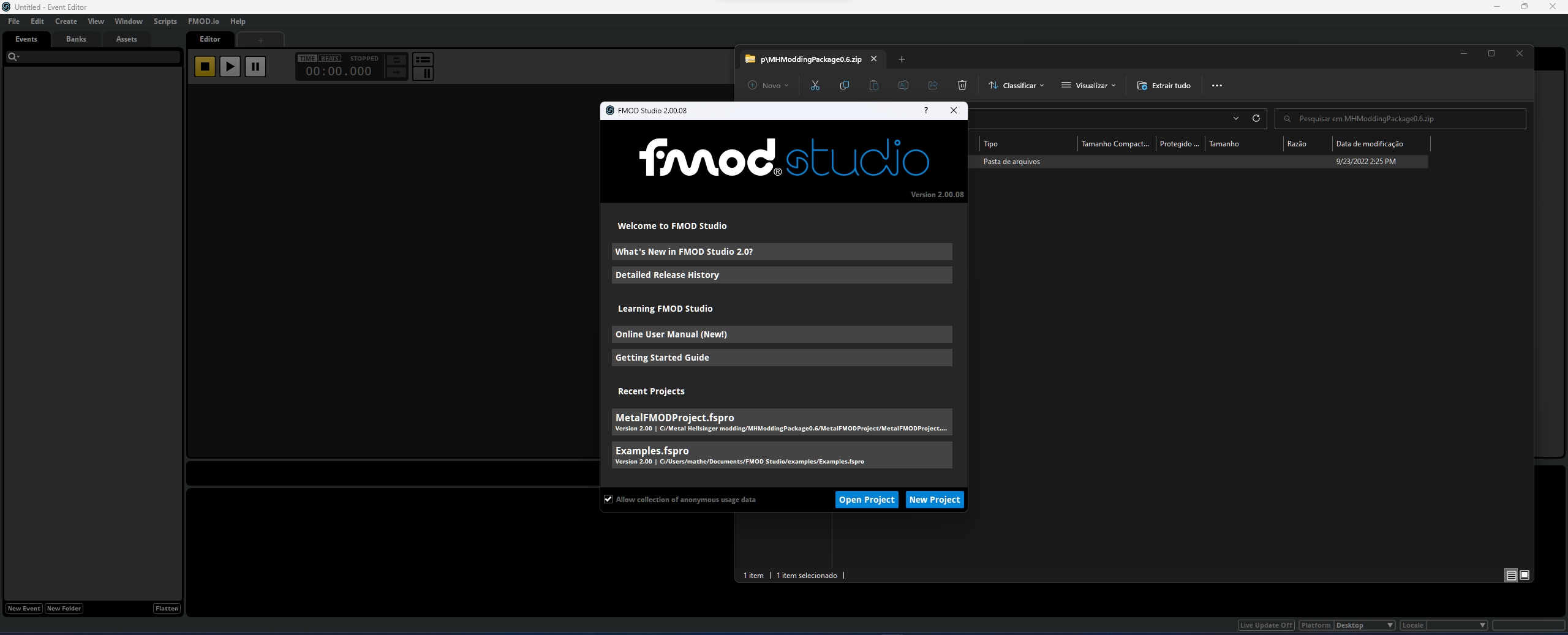Open the Scripts menu
Screen dimensions: 1568x635
(x=165, y=21)
